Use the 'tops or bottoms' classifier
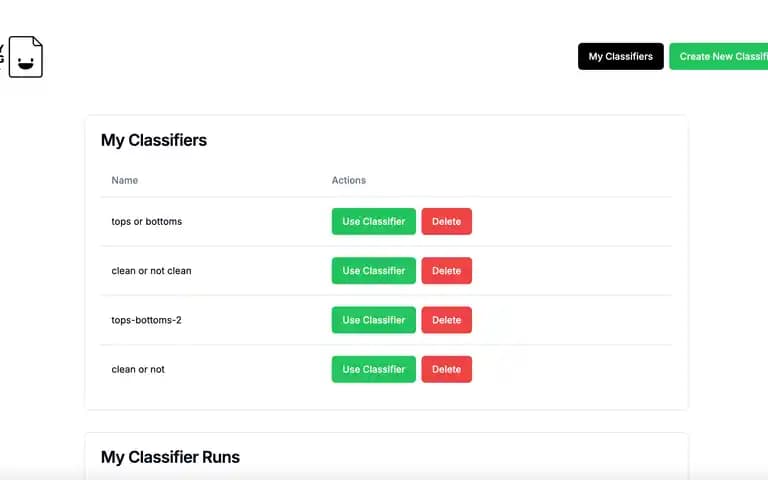This screenshot has width=768, height=480. [x=374, y=221]
